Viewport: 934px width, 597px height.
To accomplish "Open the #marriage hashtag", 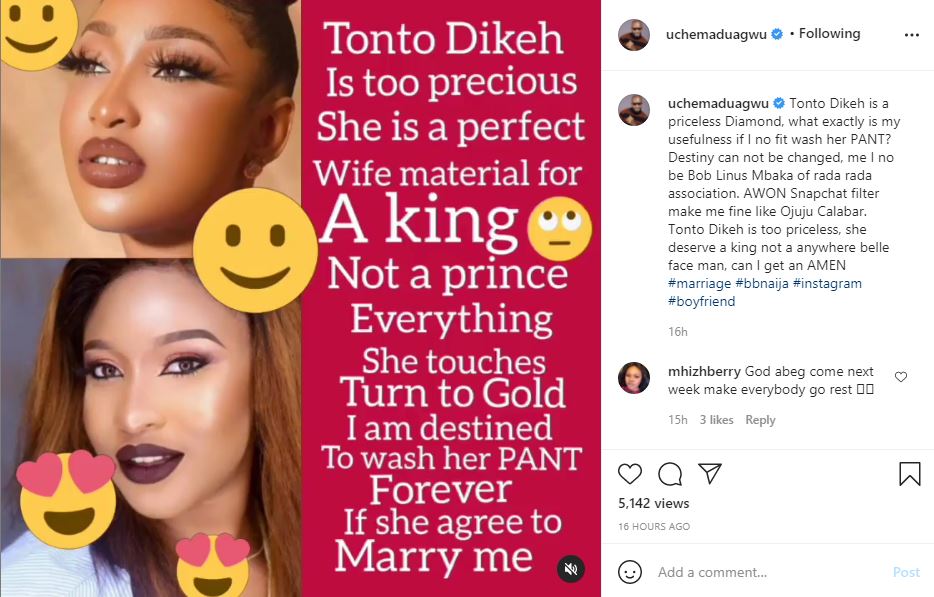I will [x=699, y=284].
